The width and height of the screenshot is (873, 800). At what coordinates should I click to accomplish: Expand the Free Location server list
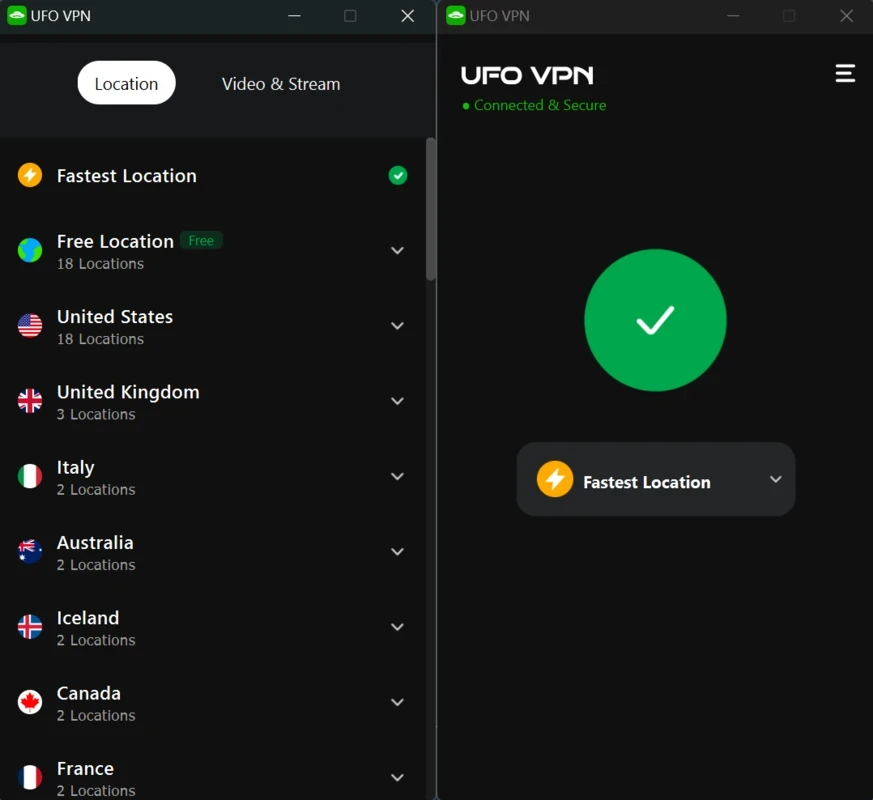tap(397, 251)
